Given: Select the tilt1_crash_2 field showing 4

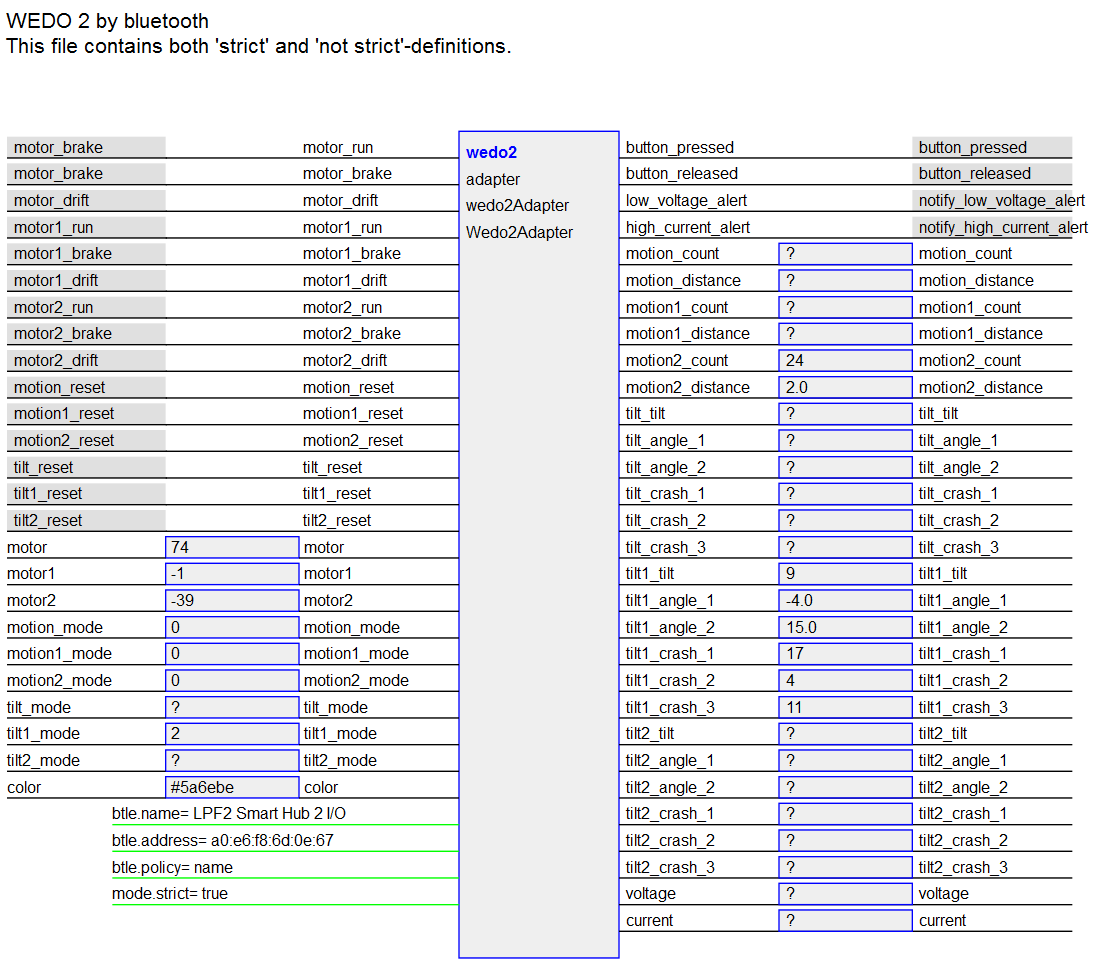Looking at the screenshot, I should [x=845, y=680].
